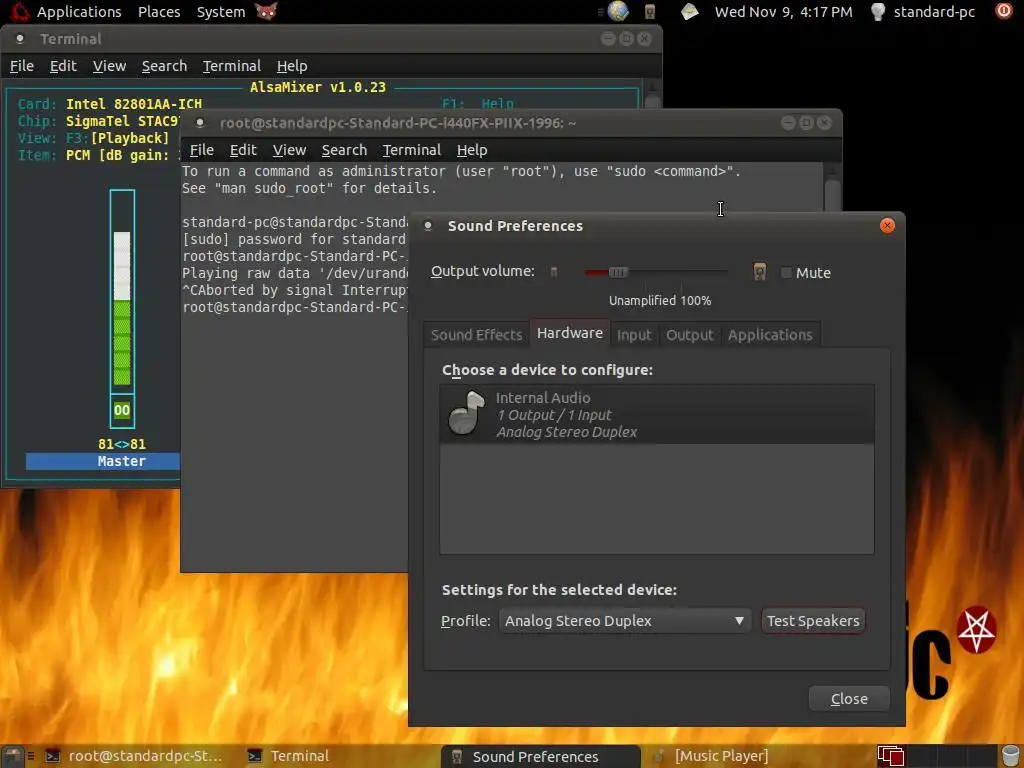Click the Master volume bar in AlsaMixer
1024x768 pixels.
tap(122, 291)
